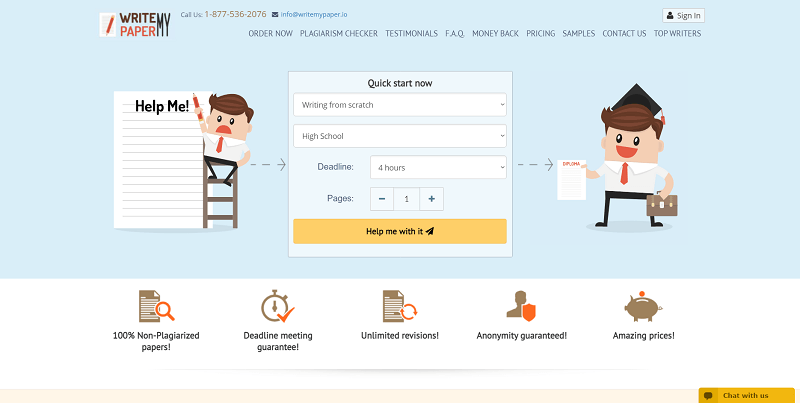800x403 pixels.
Task: Click the piggy bank prices icon
Action: (643, 306)
